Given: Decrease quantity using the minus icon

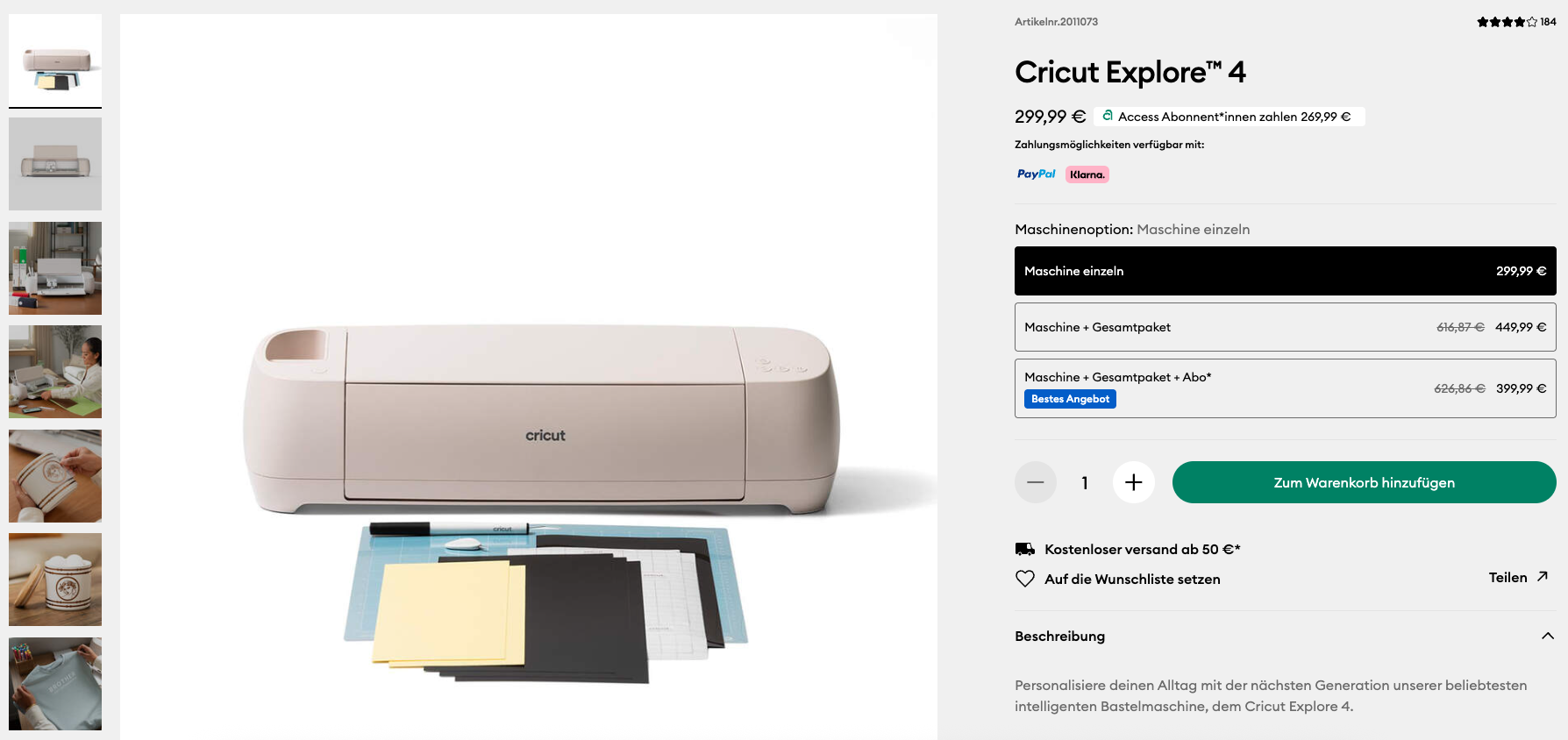Looking at the screenshot, I should pos(1035,482).
